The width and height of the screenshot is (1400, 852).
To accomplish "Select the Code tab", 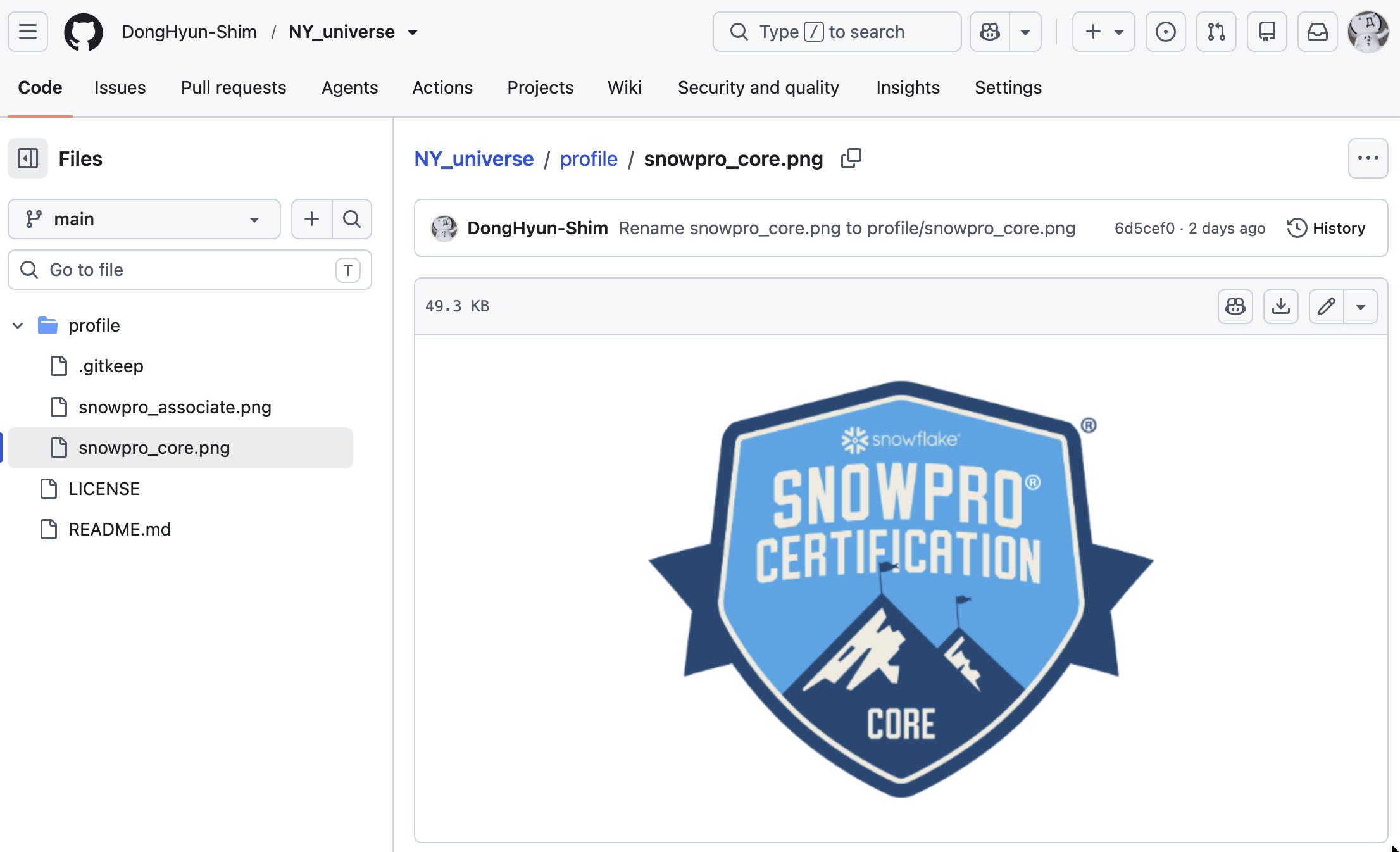I will [40, 87].
